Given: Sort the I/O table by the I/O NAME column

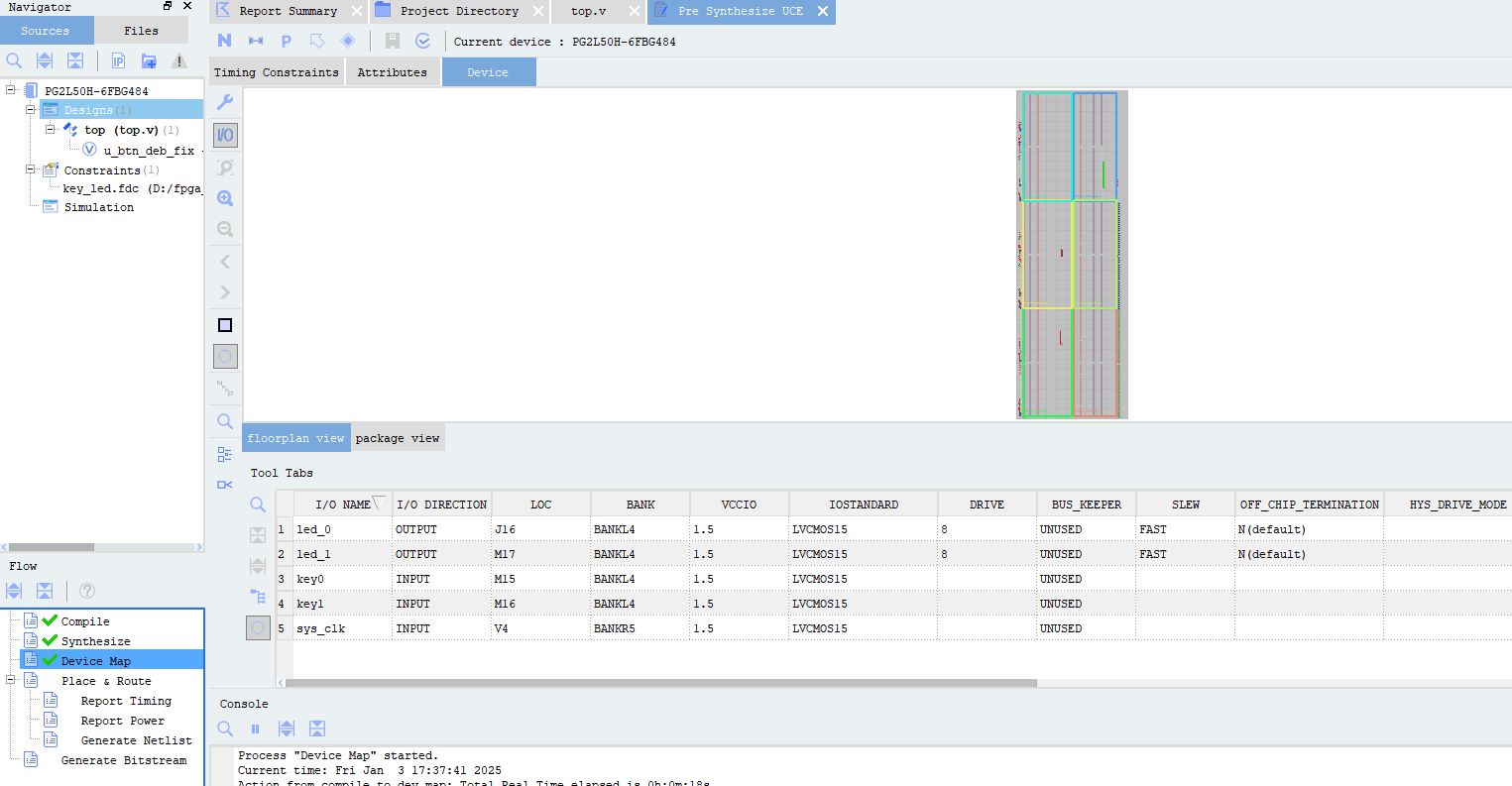Looking at the screenshot, I should point(343,504).
